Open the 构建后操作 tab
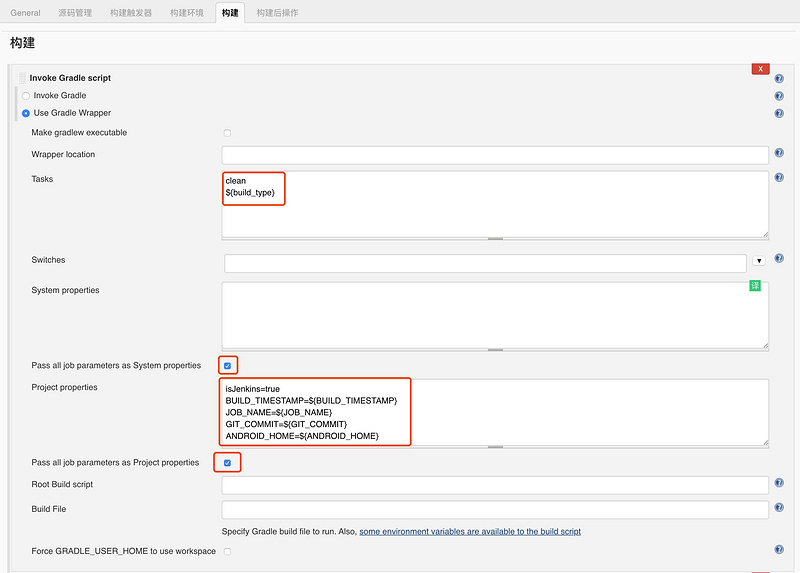This screenshot has width=800, height=573. click(277, 13)
